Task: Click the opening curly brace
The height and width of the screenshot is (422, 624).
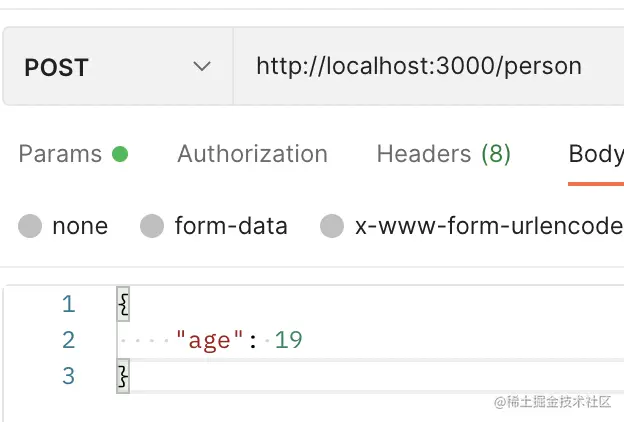Action: tap(124, 304)
